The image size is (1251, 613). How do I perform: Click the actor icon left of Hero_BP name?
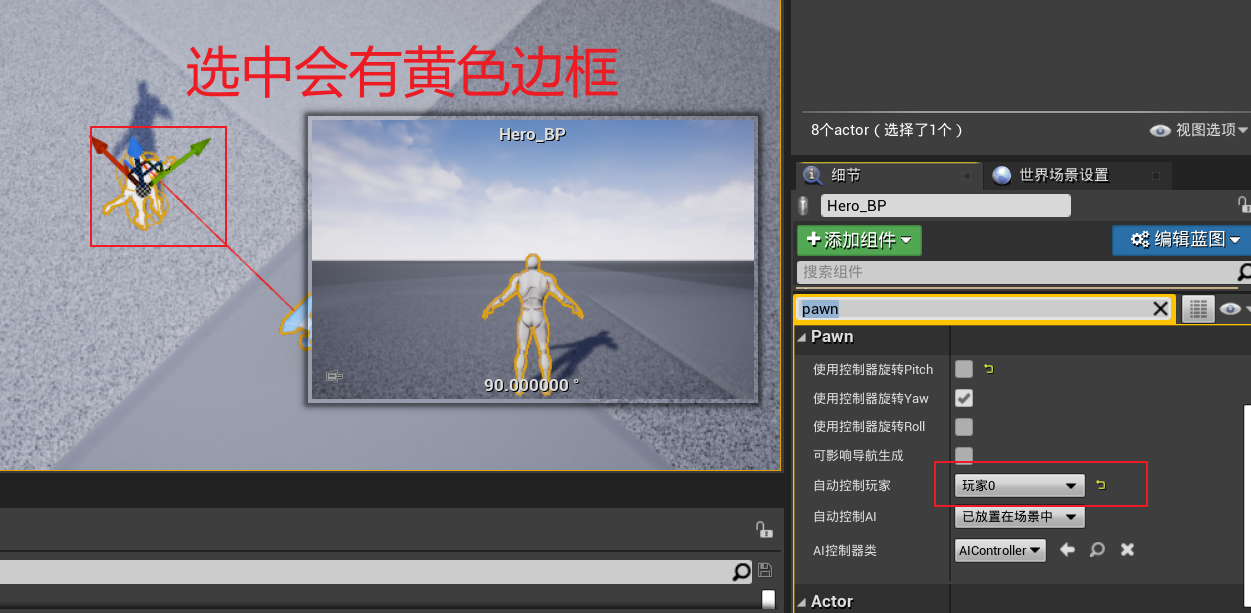(803, 205)
